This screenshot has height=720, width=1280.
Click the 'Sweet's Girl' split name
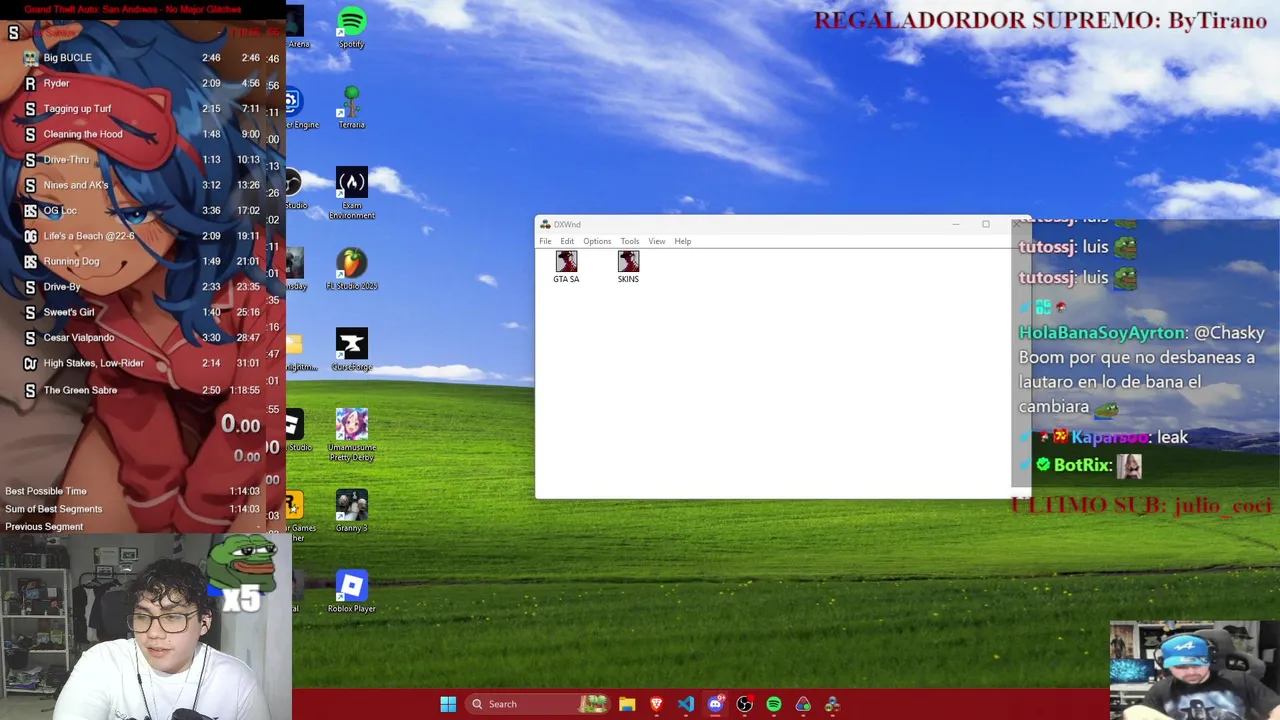(x=69, y=312)
